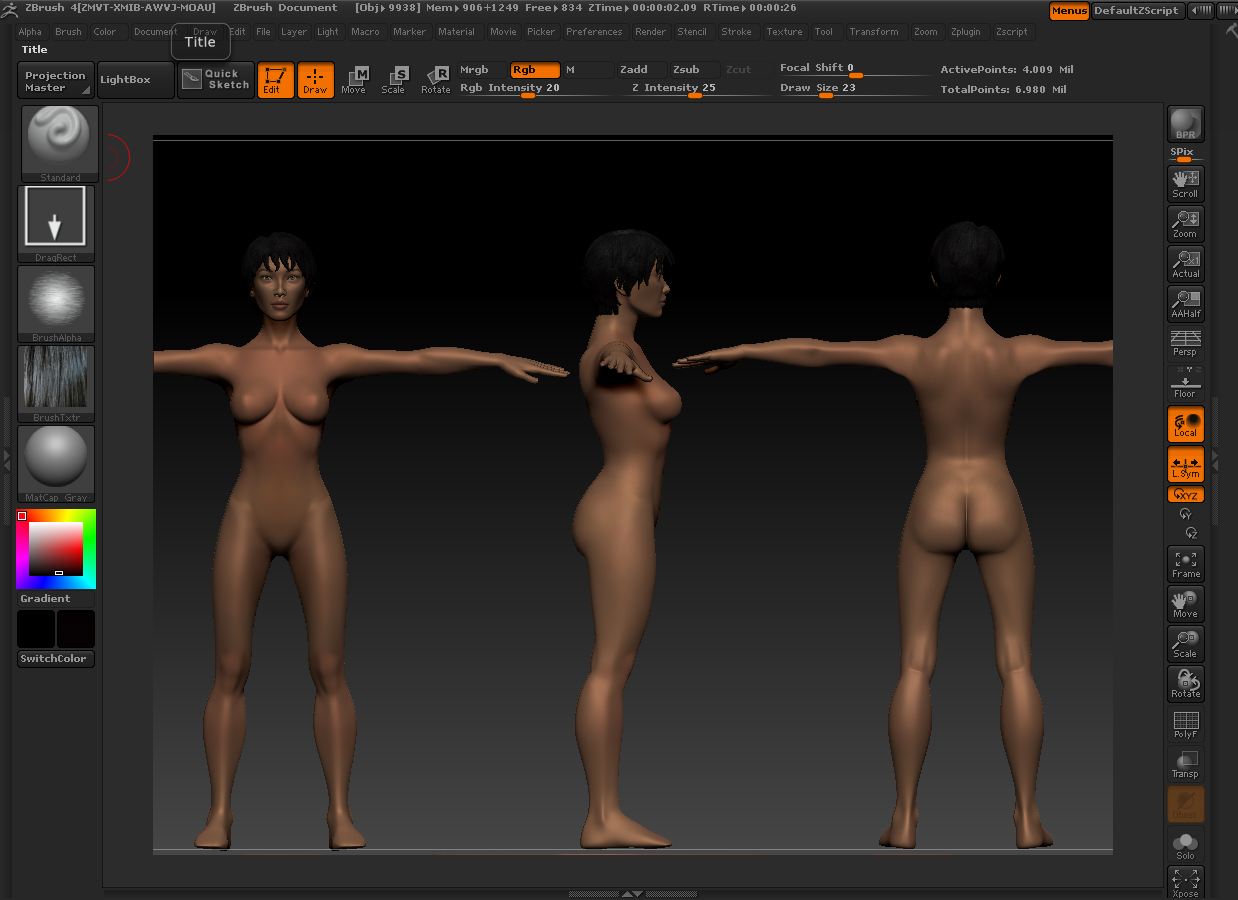The width and height of the screenshot is (1238, 900).
Task: Open the Brush menu
Action: [68, 32]
